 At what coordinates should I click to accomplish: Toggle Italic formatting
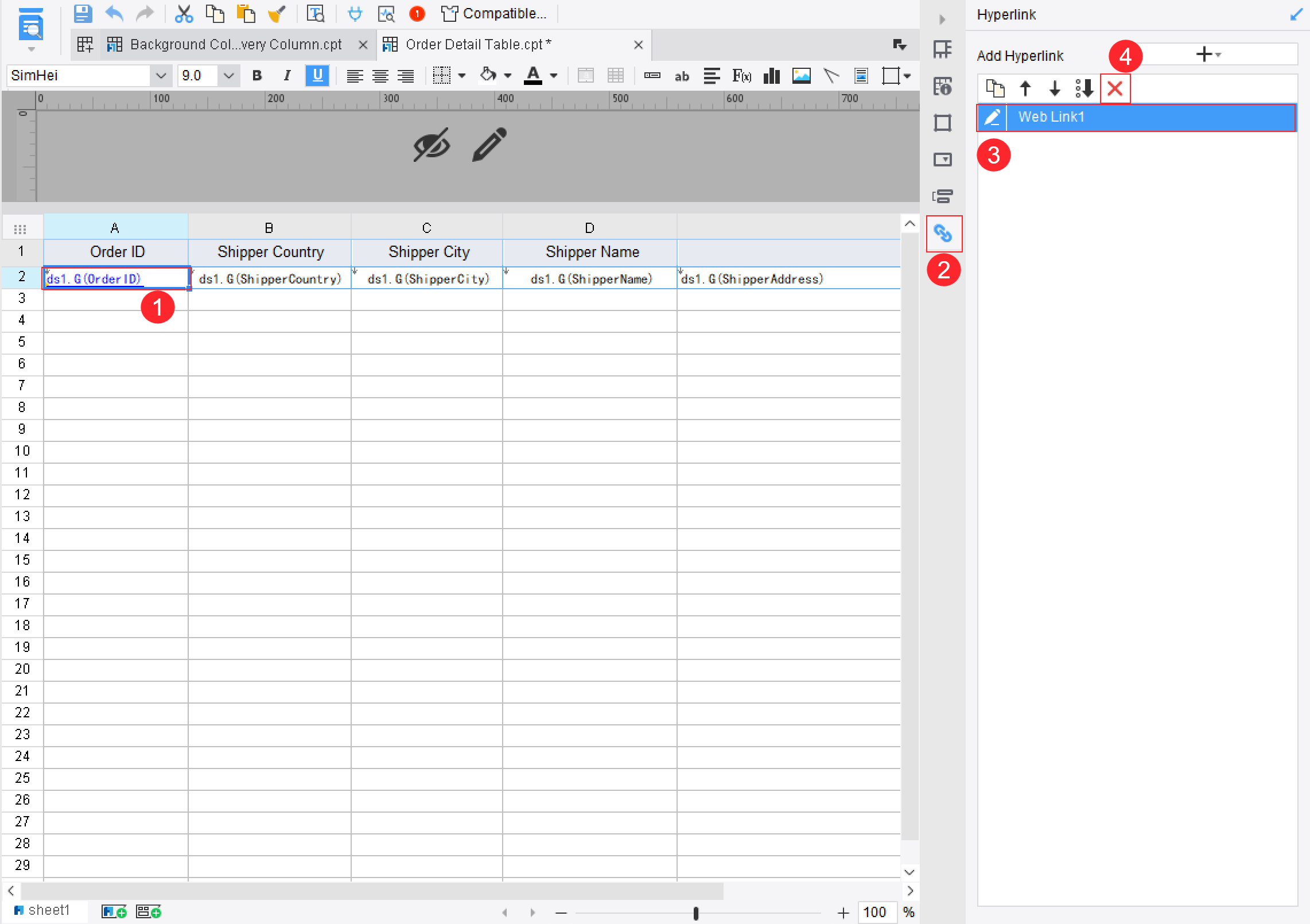point(287,76)
